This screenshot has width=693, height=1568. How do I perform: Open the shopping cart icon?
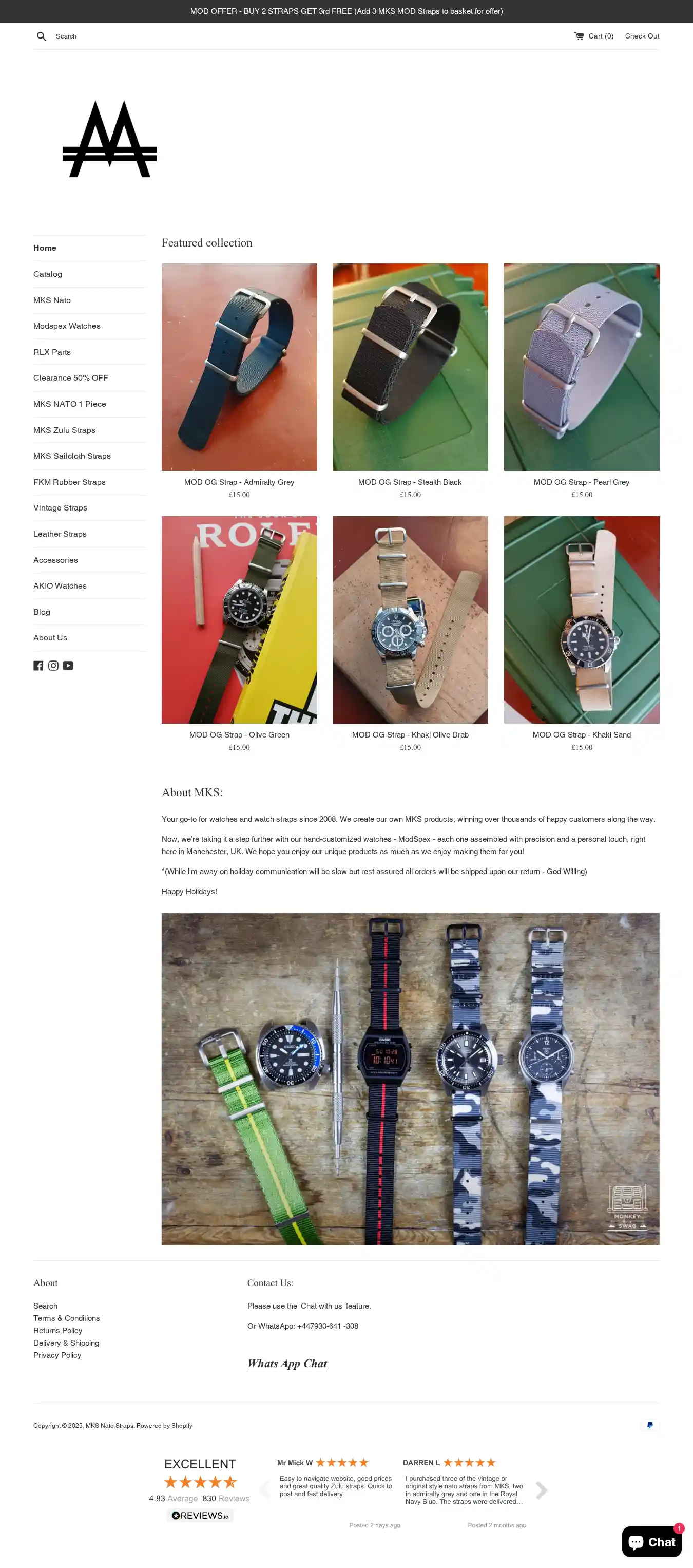coord(579,36)
